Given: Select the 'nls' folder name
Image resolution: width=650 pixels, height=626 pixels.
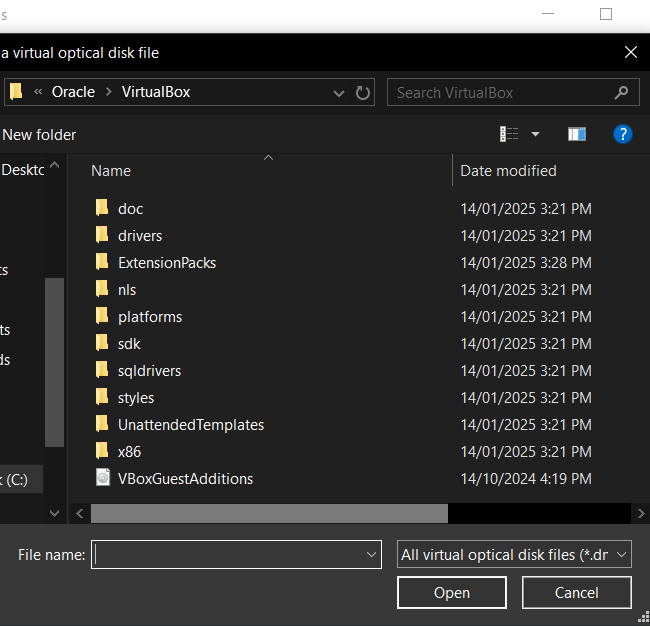Looking at the screenshot, I should [127, 289].
